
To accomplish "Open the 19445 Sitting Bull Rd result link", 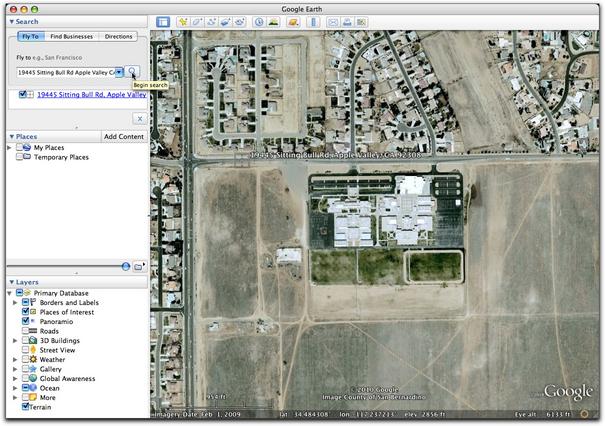I will [92, 95].
